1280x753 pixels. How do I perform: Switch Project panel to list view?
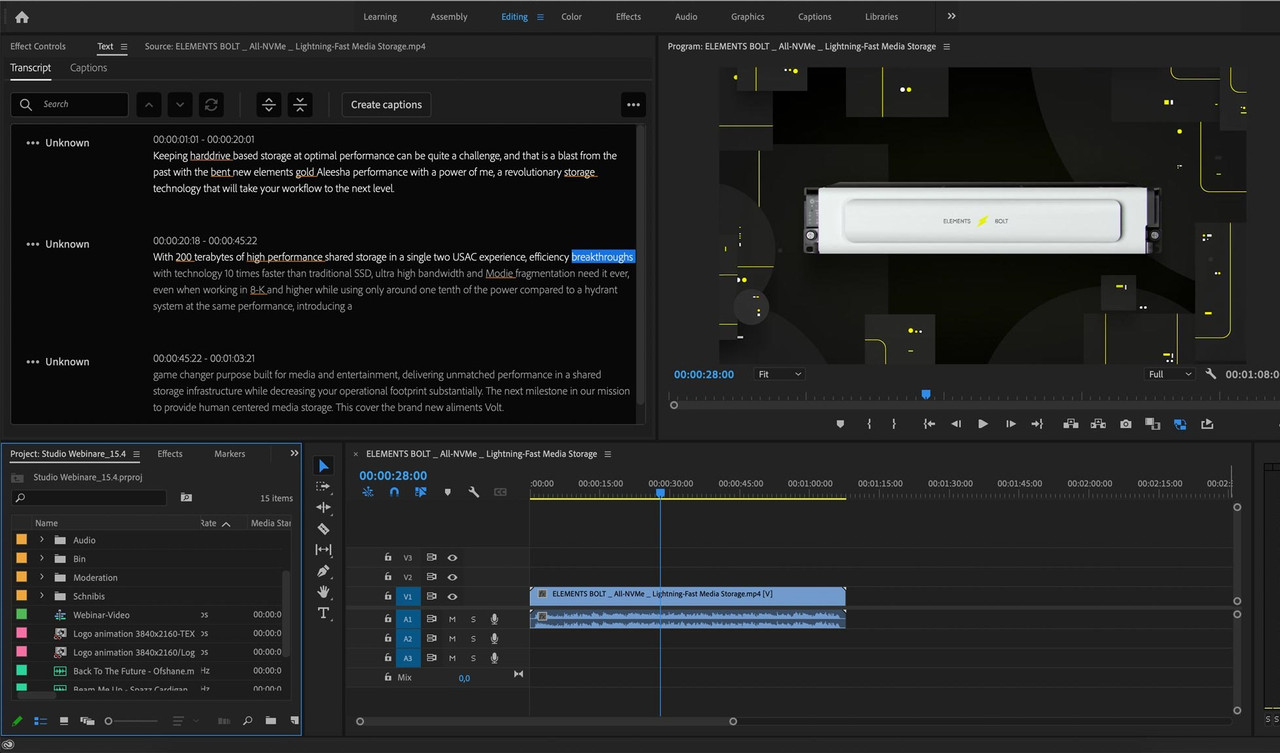tap(41, 721)
